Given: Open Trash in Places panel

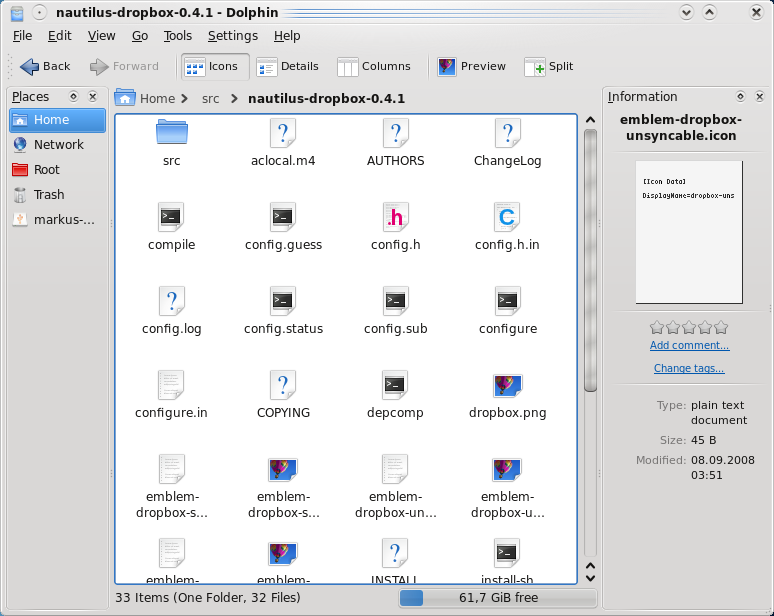Looking at the screenshot, I should pyautogui.click(x=48, y=195).
